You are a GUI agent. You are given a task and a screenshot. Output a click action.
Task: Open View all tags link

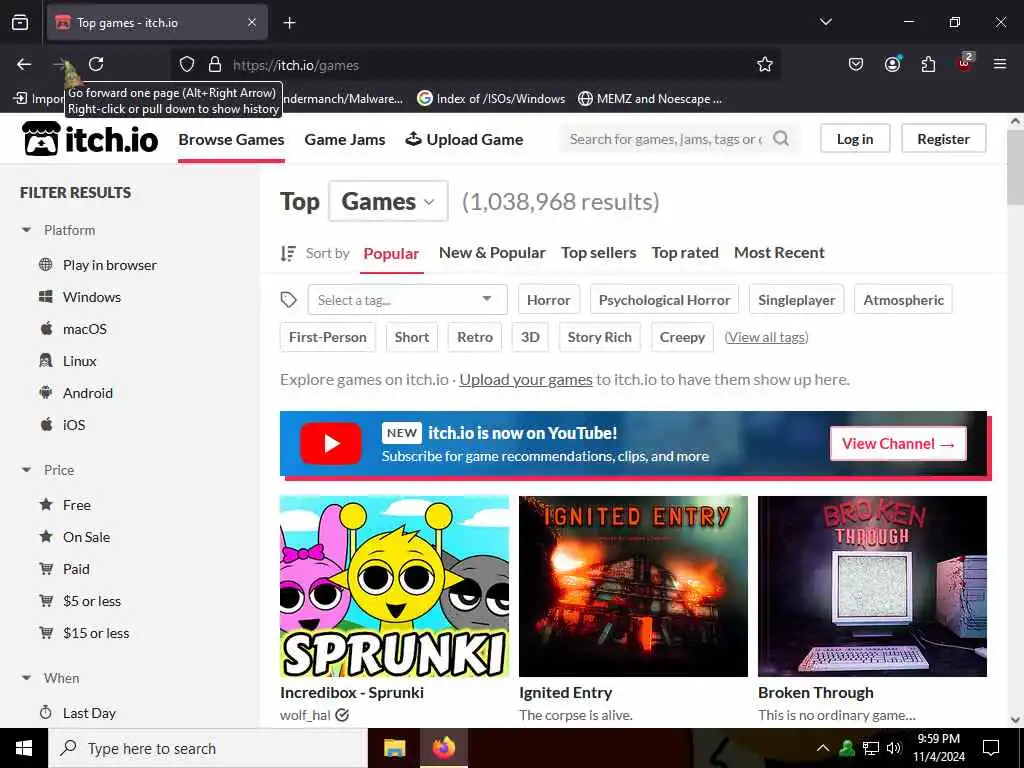[767, 337]
